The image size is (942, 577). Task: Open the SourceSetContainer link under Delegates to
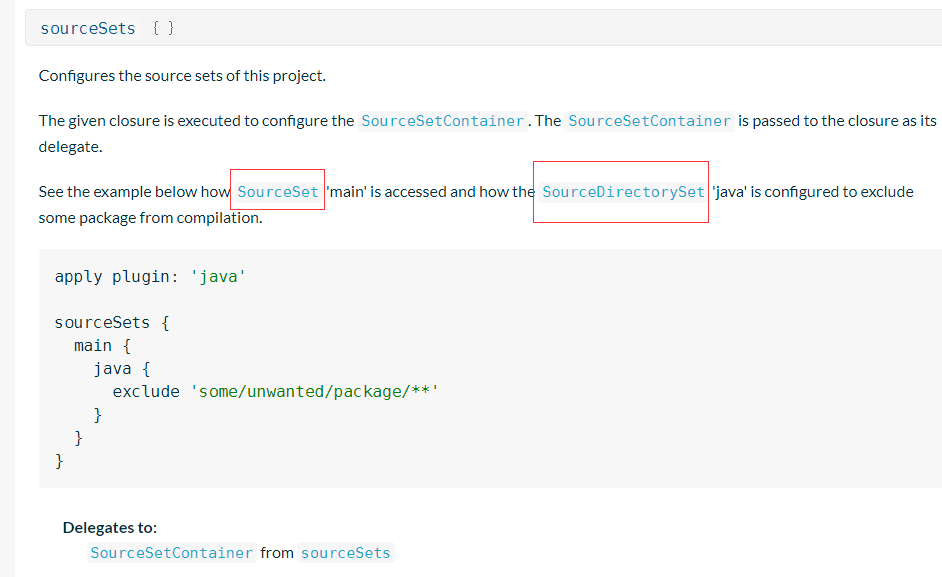[x=171, y=553]
